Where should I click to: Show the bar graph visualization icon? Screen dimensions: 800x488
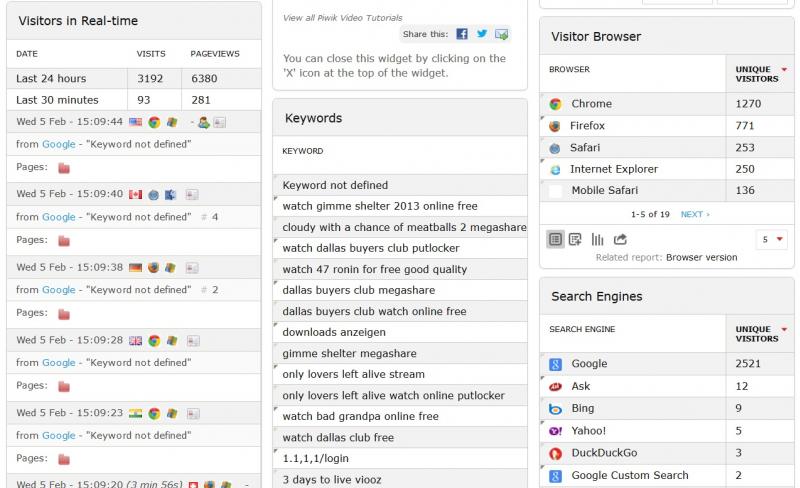click(597, 239)
